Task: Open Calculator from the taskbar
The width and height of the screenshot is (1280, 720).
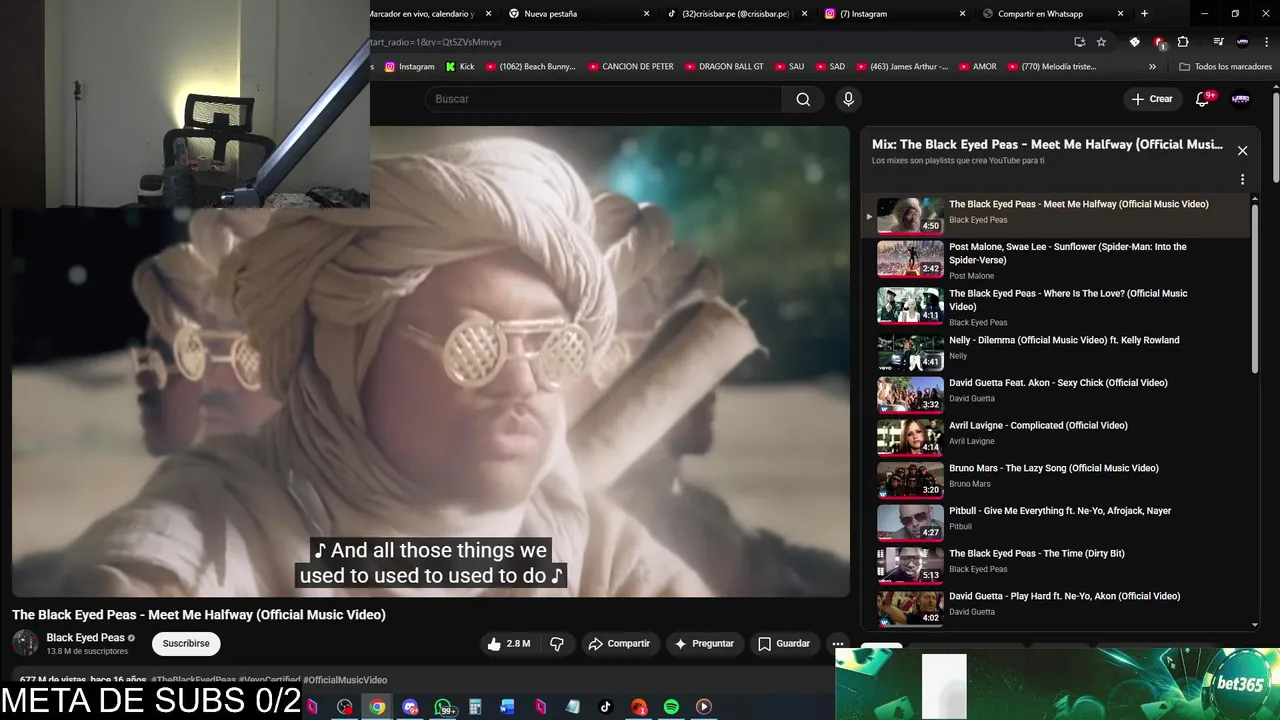Action: (x=475, y=707)
